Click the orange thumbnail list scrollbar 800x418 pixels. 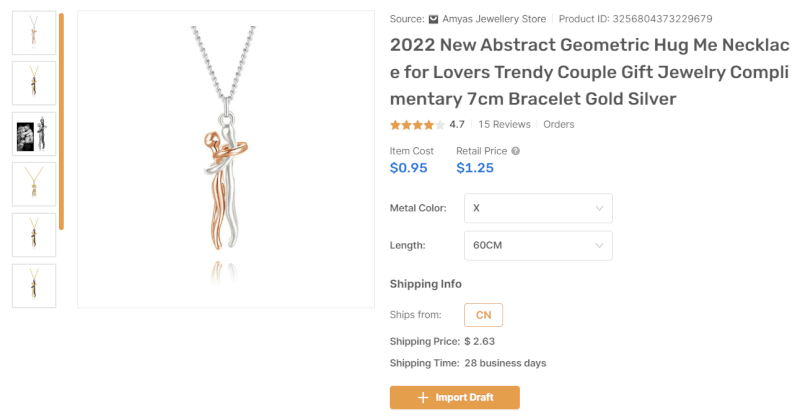click(x=61, y=120)
